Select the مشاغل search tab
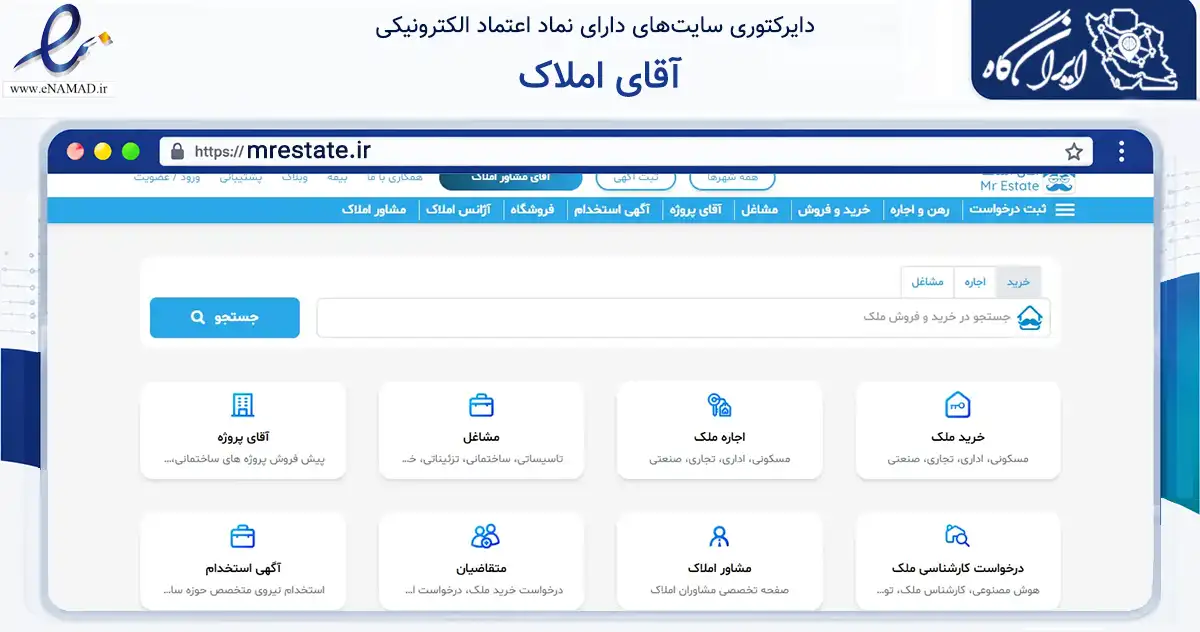 coord(927,283)
